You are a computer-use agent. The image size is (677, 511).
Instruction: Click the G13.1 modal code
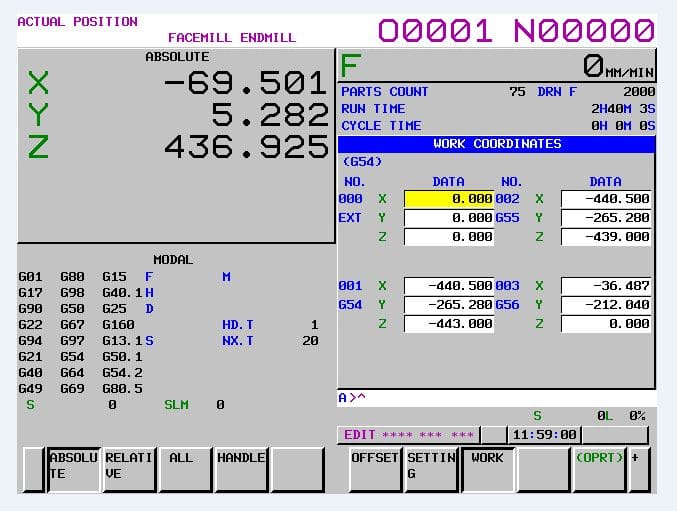click(122, 341)
